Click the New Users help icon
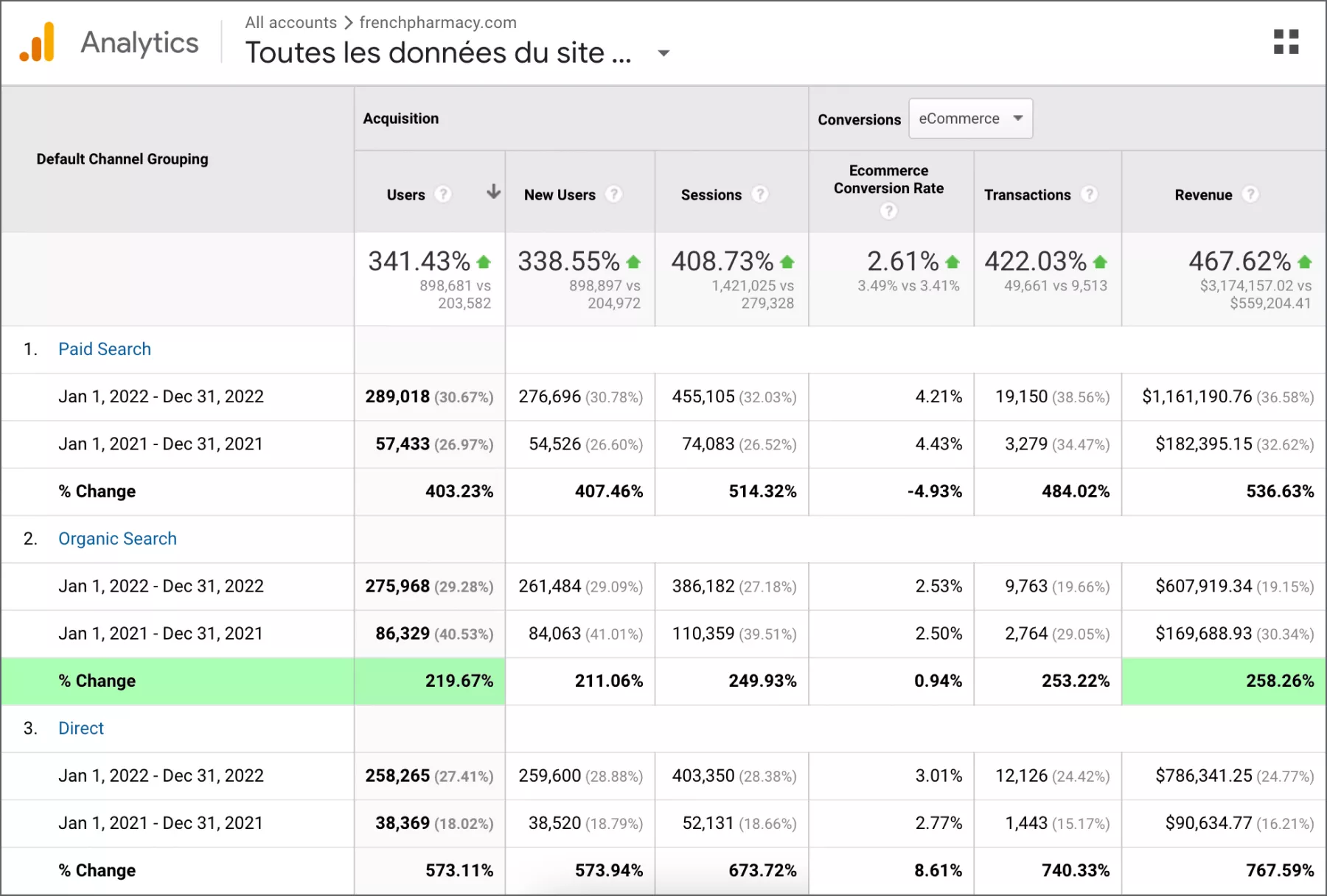This screenshot has width=1327, height=896. tap(613, 195)
